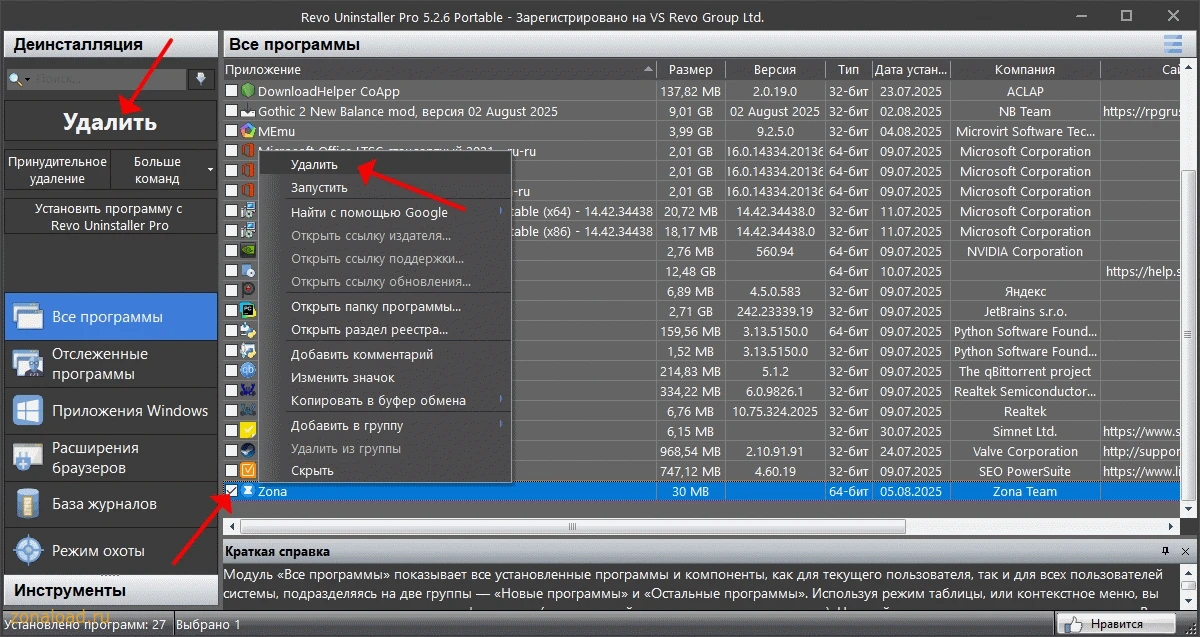The height and width of the screenshot is (637, 1200).
Task: Open the Приложения Windows section
Action: pyautogui.click(x=110, y=411)
